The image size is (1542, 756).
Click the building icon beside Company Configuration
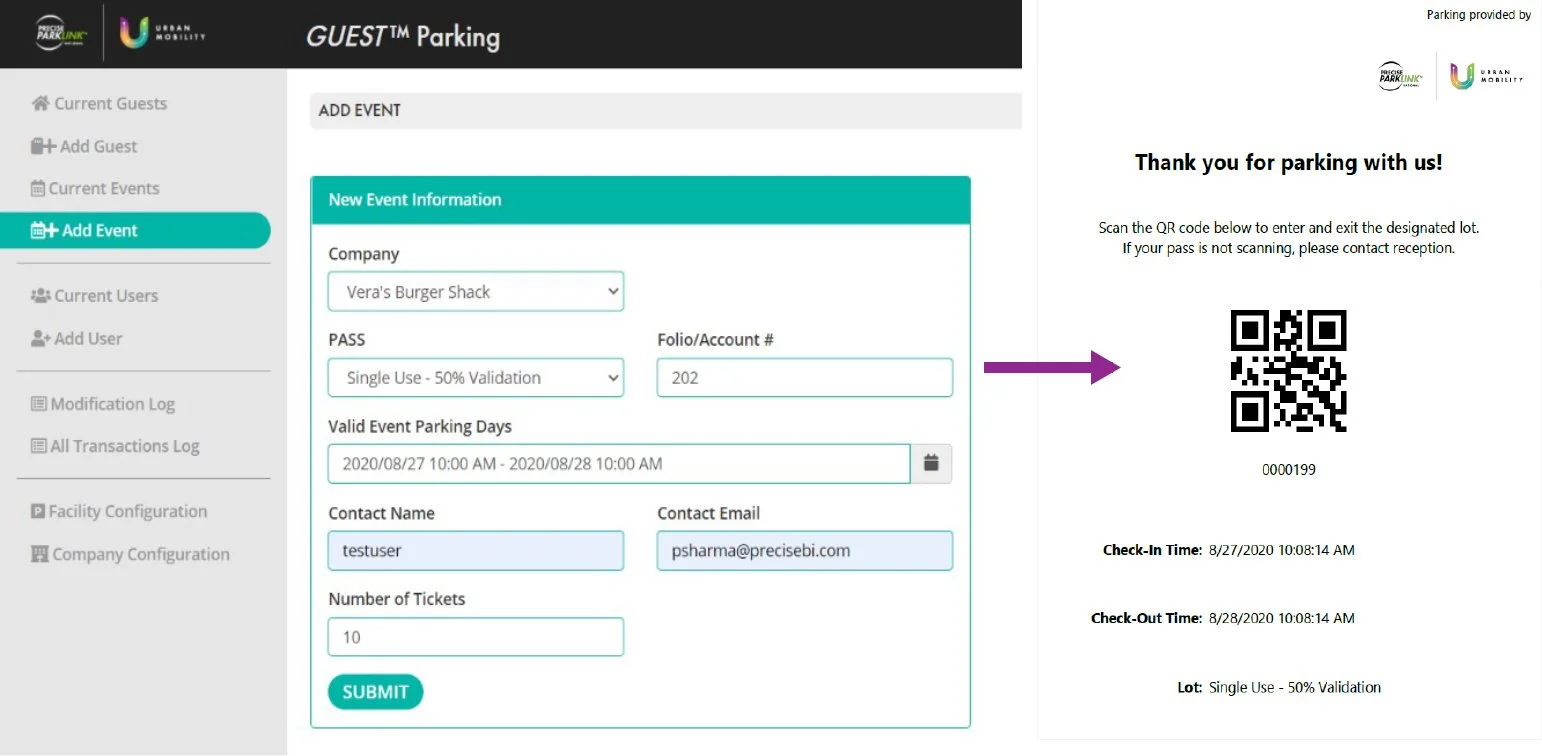click(40, 554)
